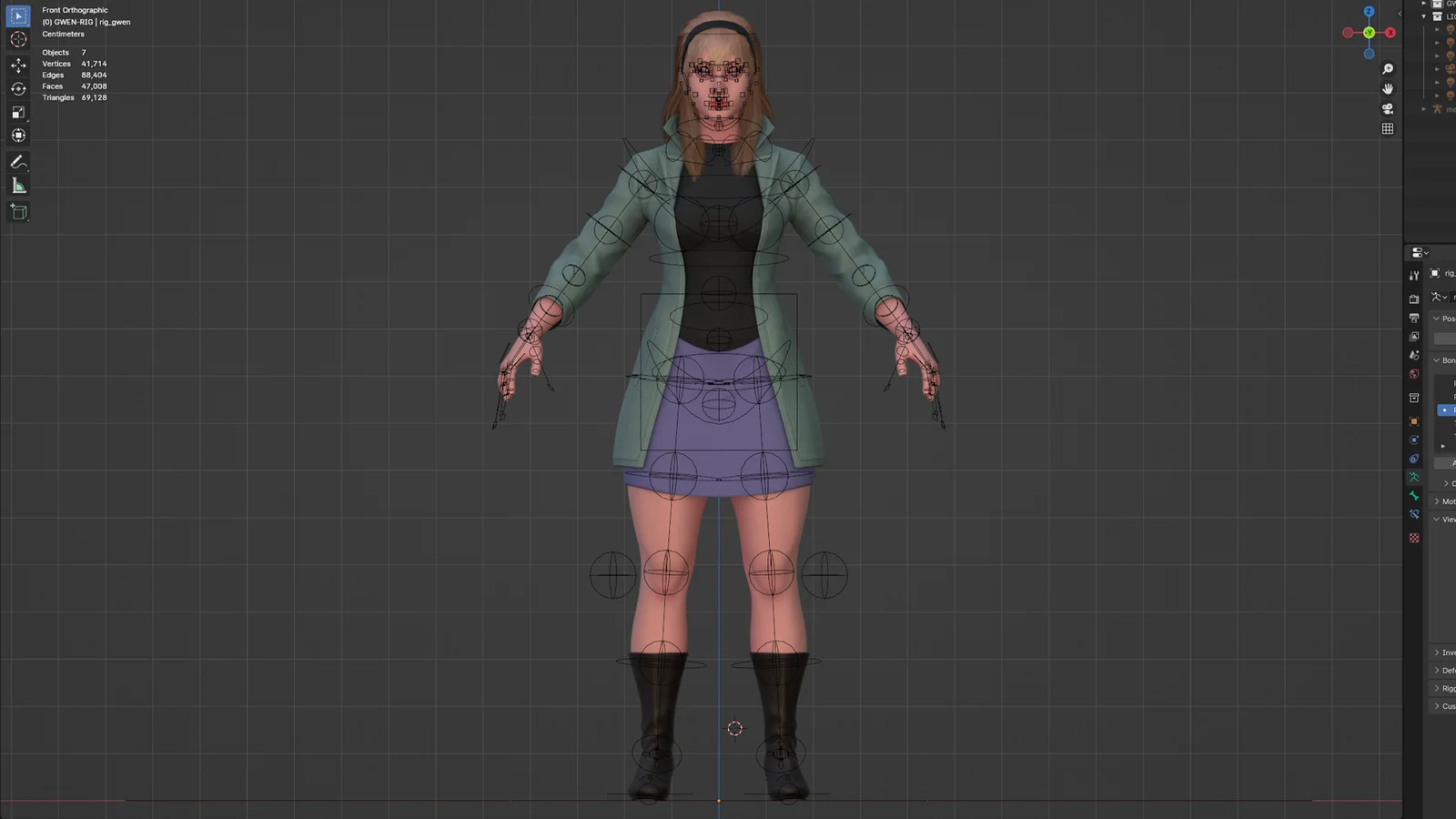The height and width of the screenshot is (819, 1456).
Task: Select the Scale tool
Action: (18, 112)
